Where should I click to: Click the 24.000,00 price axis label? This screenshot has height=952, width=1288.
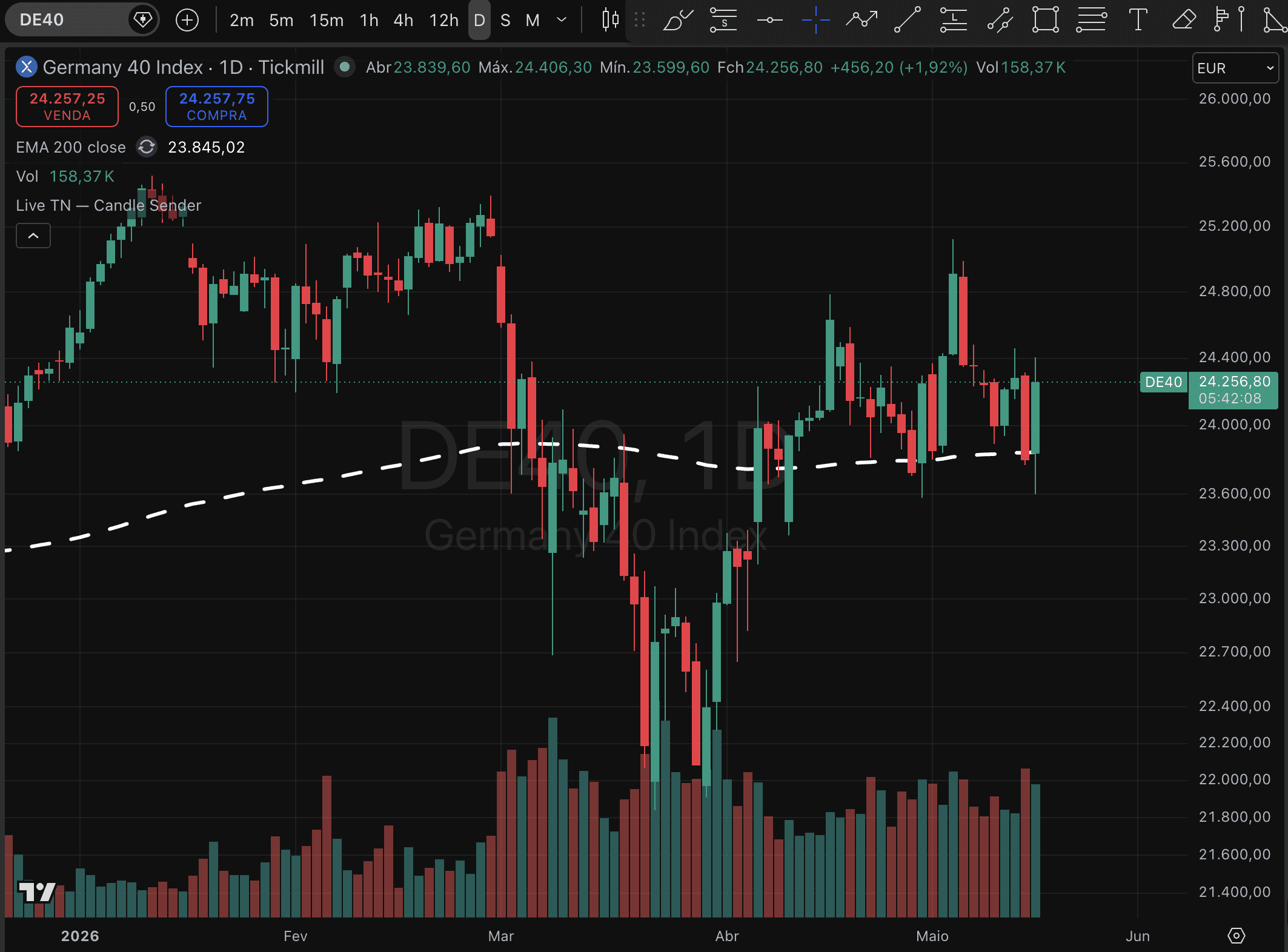click(1235, 425)
